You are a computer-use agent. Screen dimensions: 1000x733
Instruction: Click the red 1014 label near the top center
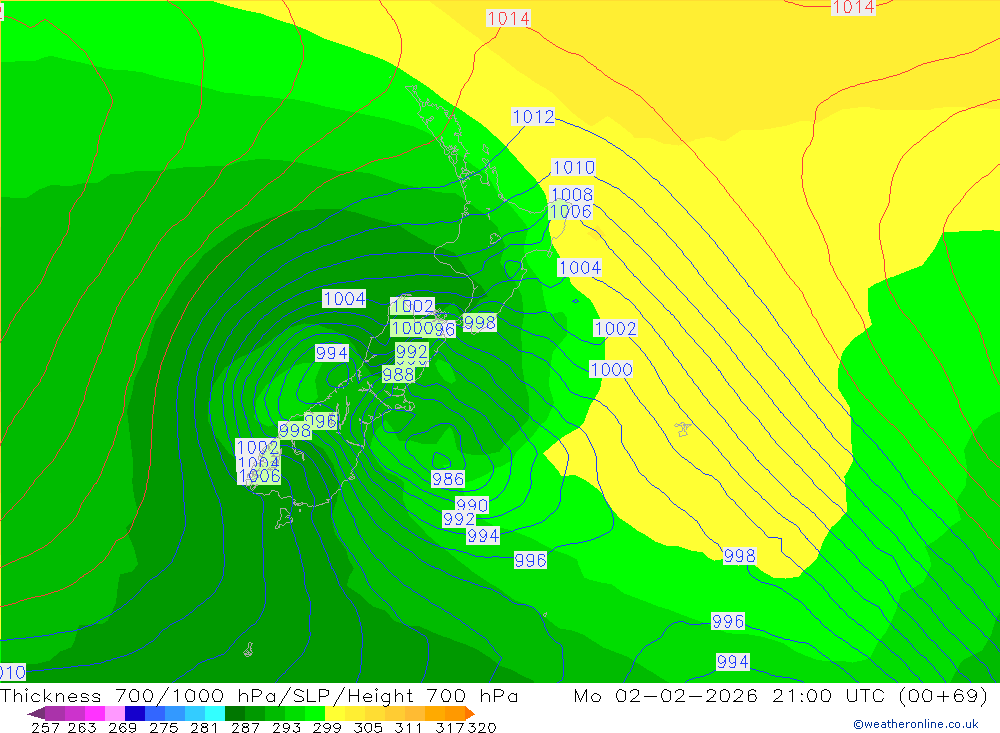click(508, 19)
